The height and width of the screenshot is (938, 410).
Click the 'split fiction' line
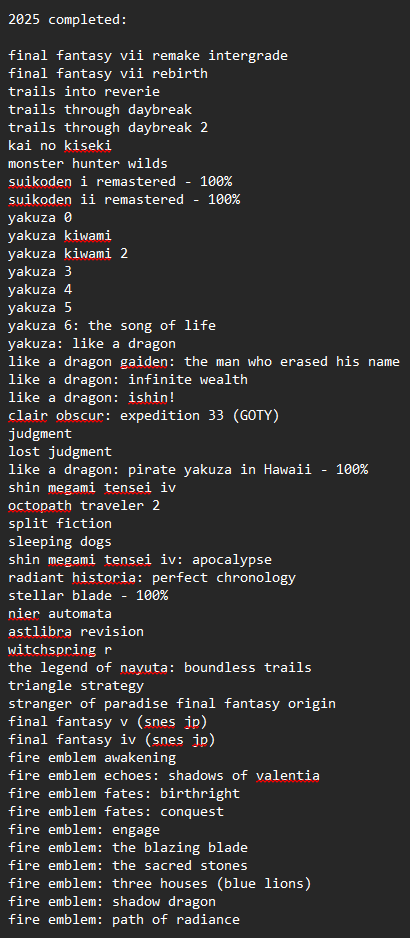click(60, 524)
